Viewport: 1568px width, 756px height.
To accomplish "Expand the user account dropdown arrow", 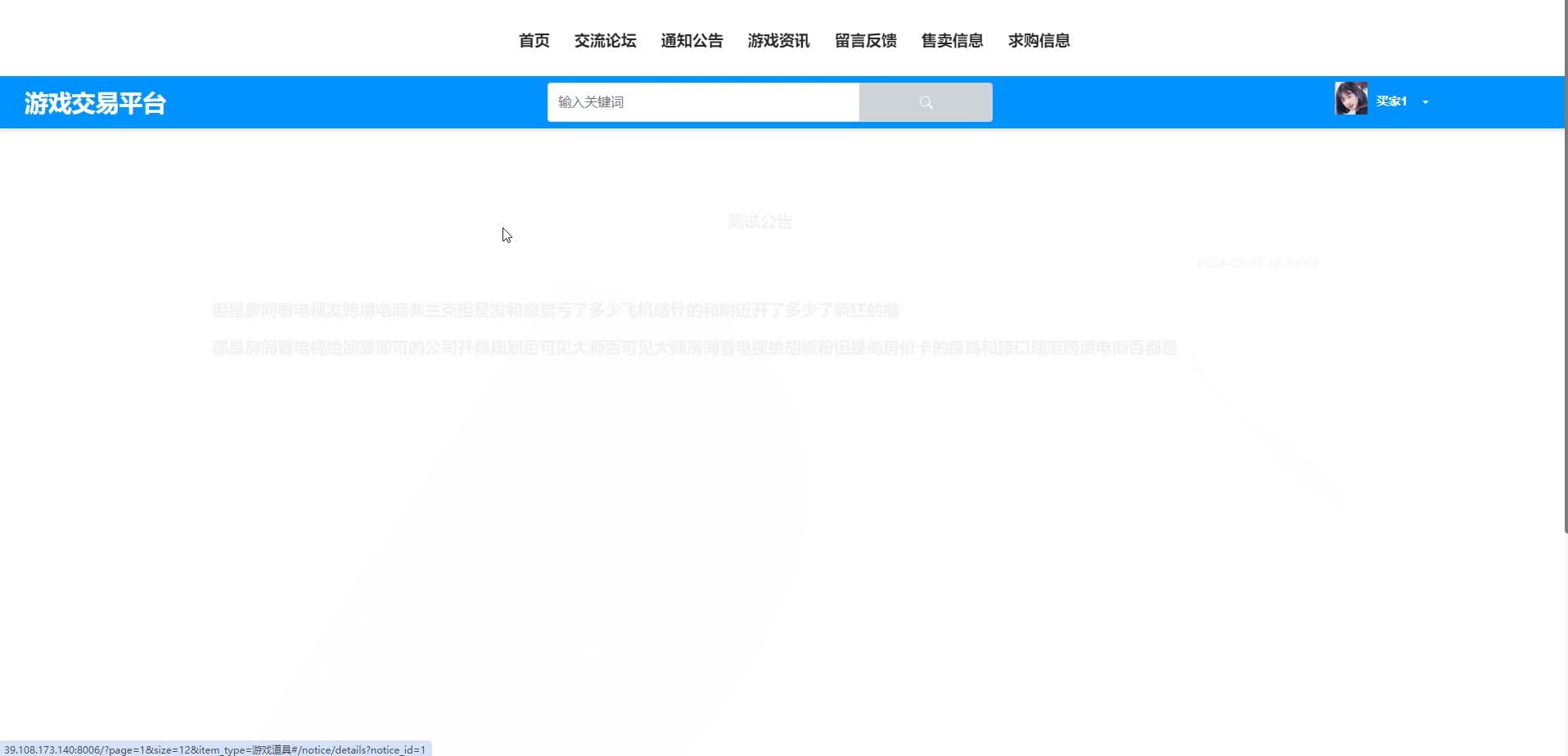I will (1426, 102).
